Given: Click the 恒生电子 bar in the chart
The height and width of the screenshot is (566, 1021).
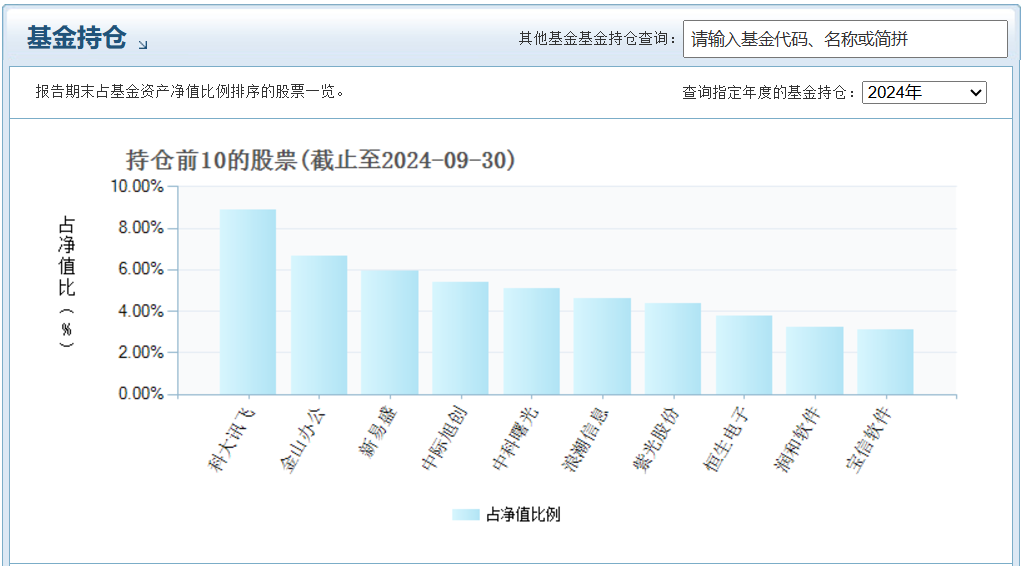Looking at the screenshot, I should 744,355.
